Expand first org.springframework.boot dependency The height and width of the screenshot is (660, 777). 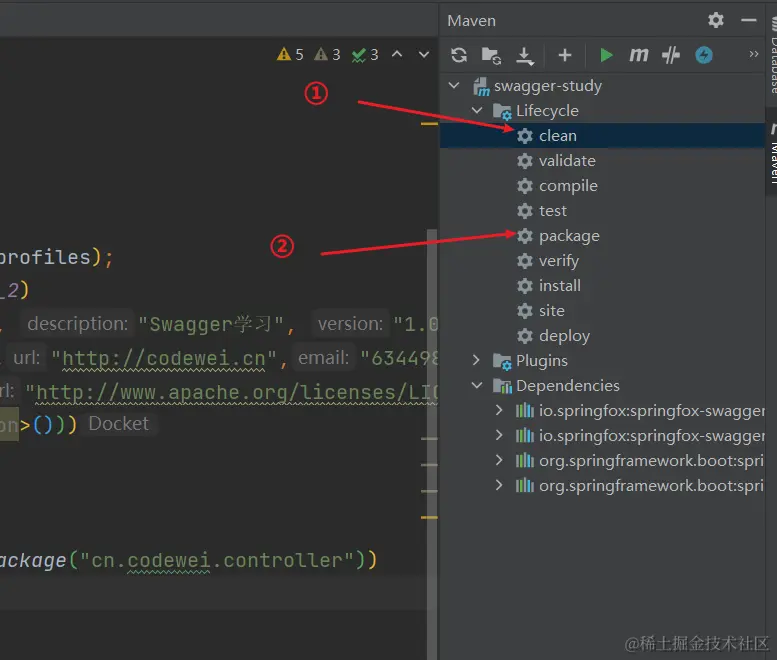pos(499,460)
